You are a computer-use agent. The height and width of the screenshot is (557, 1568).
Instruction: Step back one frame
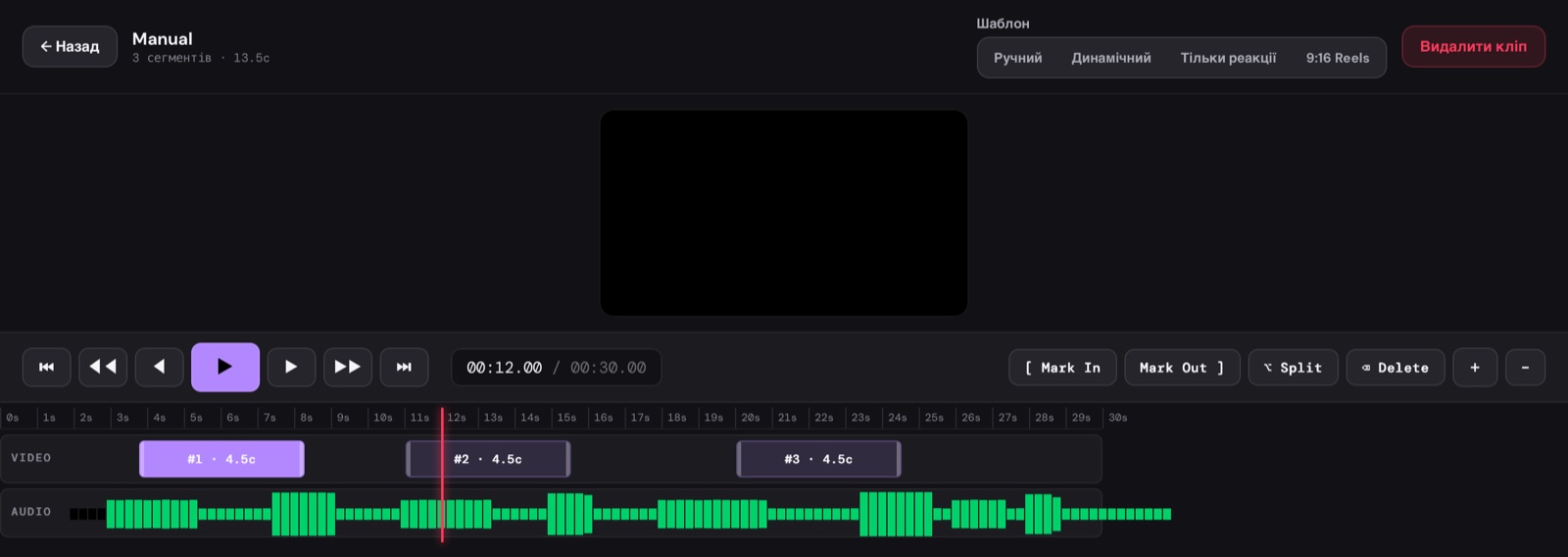[x=159, y=367]
